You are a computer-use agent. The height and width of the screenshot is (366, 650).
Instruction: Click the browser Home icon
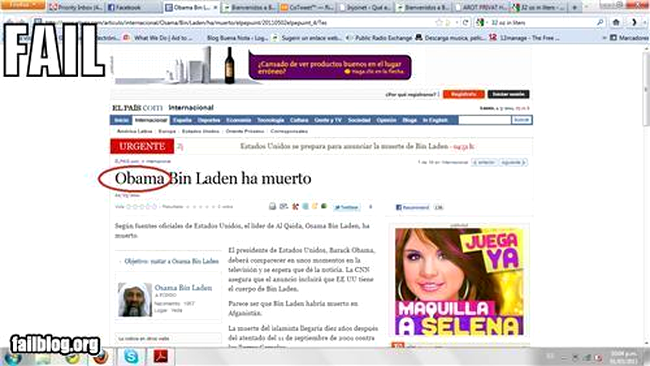[x=616, y=22]
